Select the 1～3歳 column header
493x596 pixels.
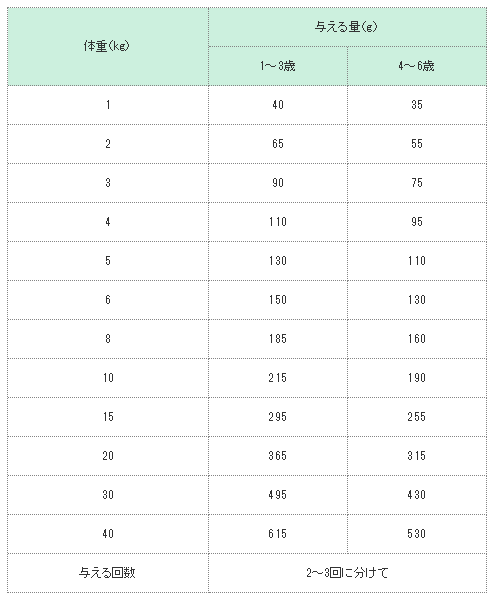pyautogui.click(x=278, y=66)
